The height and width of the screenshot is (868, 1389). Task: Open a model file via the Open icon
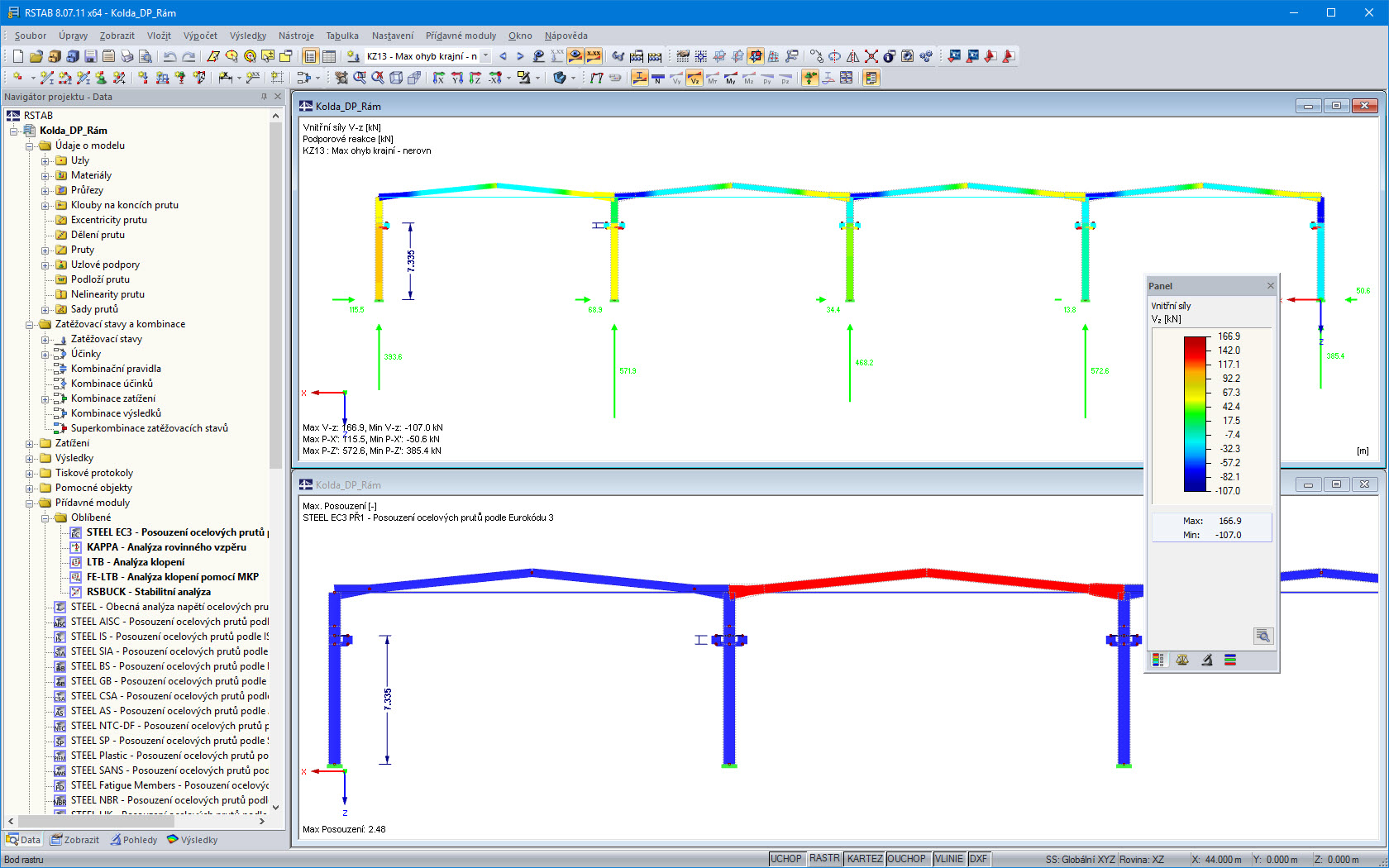[36, 55]
